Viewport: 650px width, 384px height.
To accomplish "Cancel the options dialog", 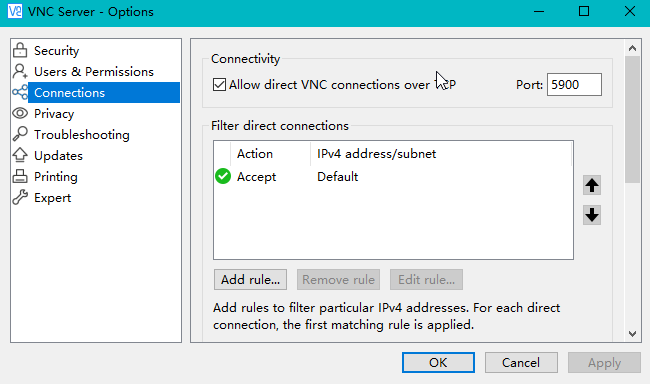I will (521, 362).
